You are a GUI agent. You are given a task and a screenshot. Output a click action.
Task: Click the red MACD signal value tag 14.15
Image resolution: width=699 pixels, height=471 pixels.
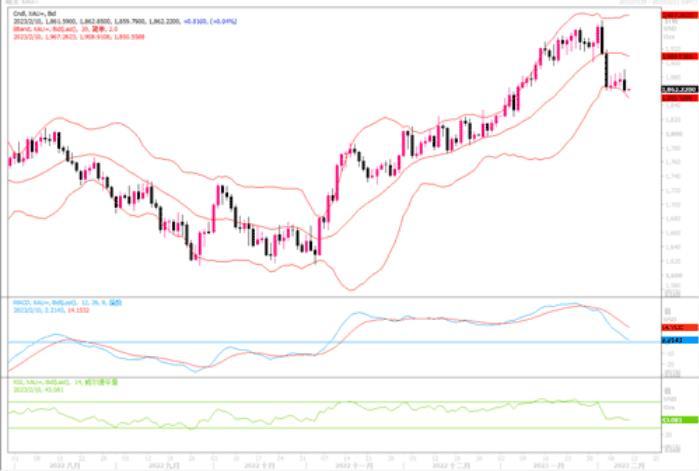678,327
